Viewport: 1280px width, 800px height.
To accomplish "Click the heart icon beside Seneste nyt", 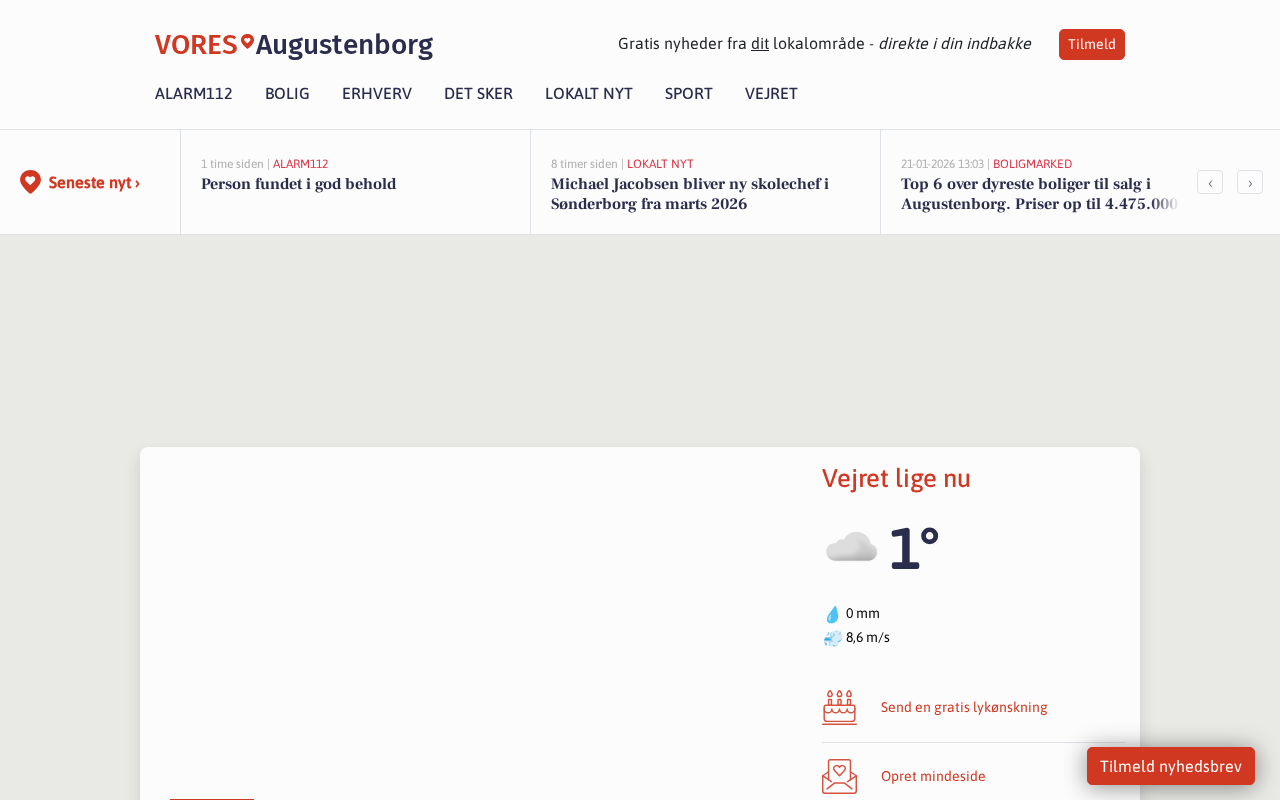I will (30, 182).
